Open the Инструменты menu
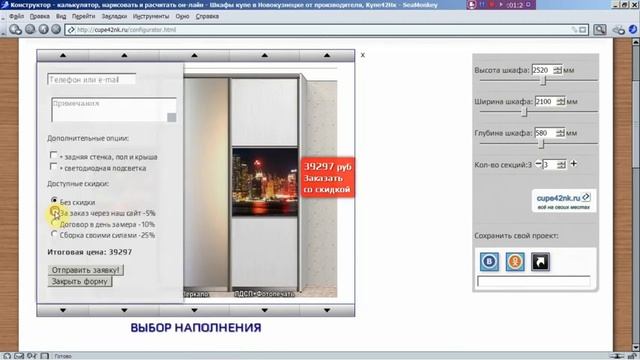Image resolution: width=640 pixels, height=360 pixels. (x=151, y=16)
